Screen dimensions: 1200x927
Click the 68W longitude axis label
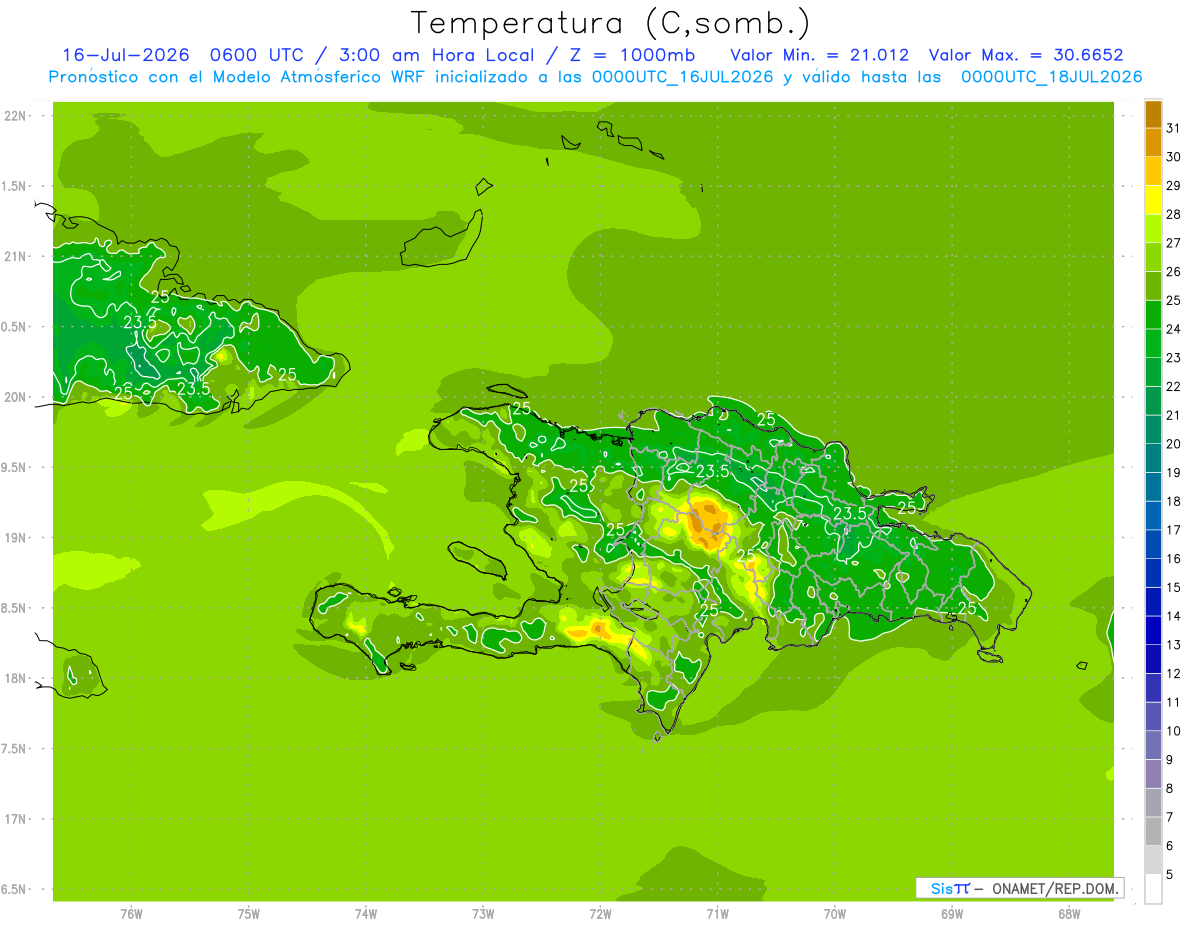(x=1069, y=913)
